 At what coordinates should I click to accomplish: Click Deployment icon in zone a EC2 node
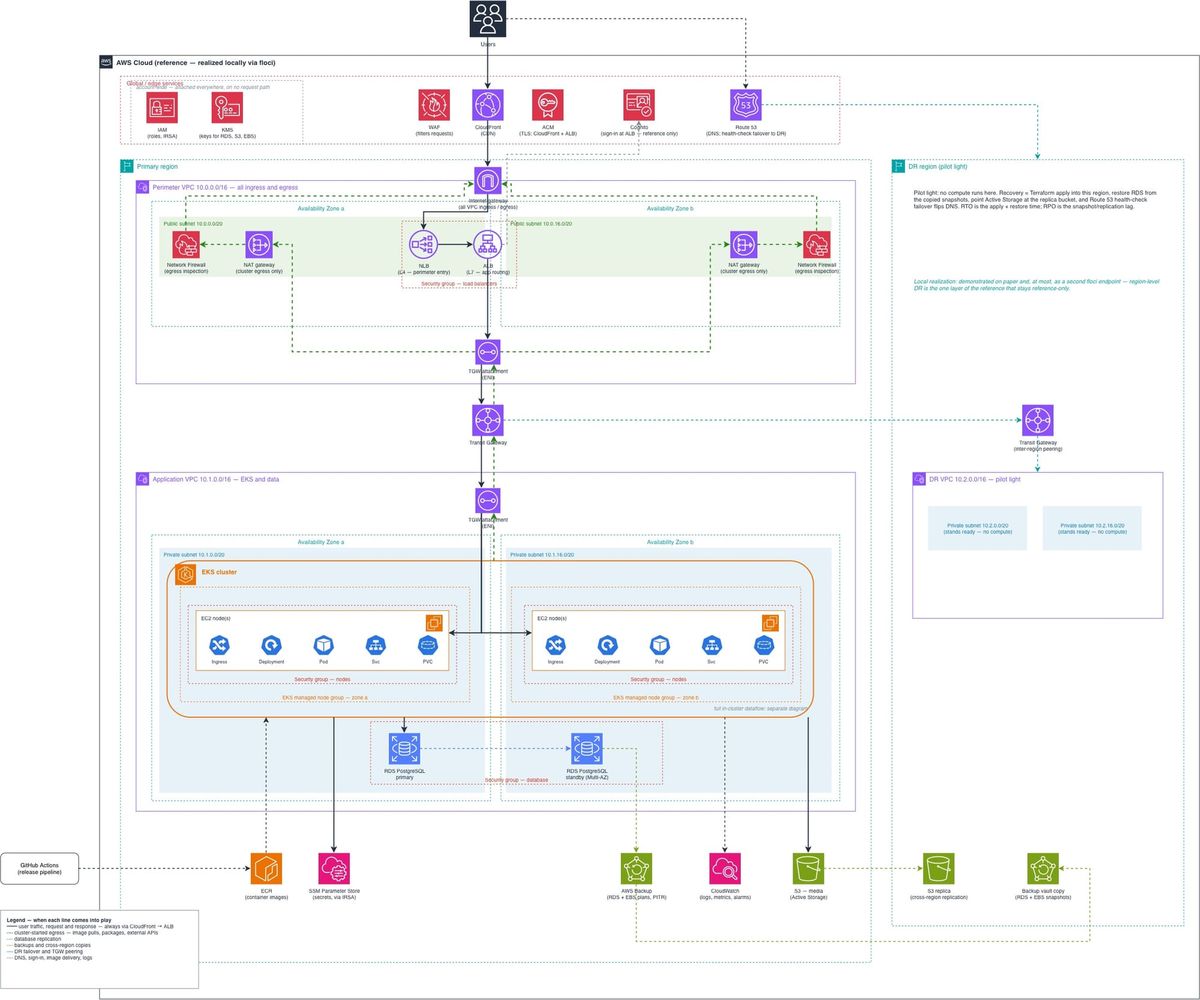click(271, 645)
